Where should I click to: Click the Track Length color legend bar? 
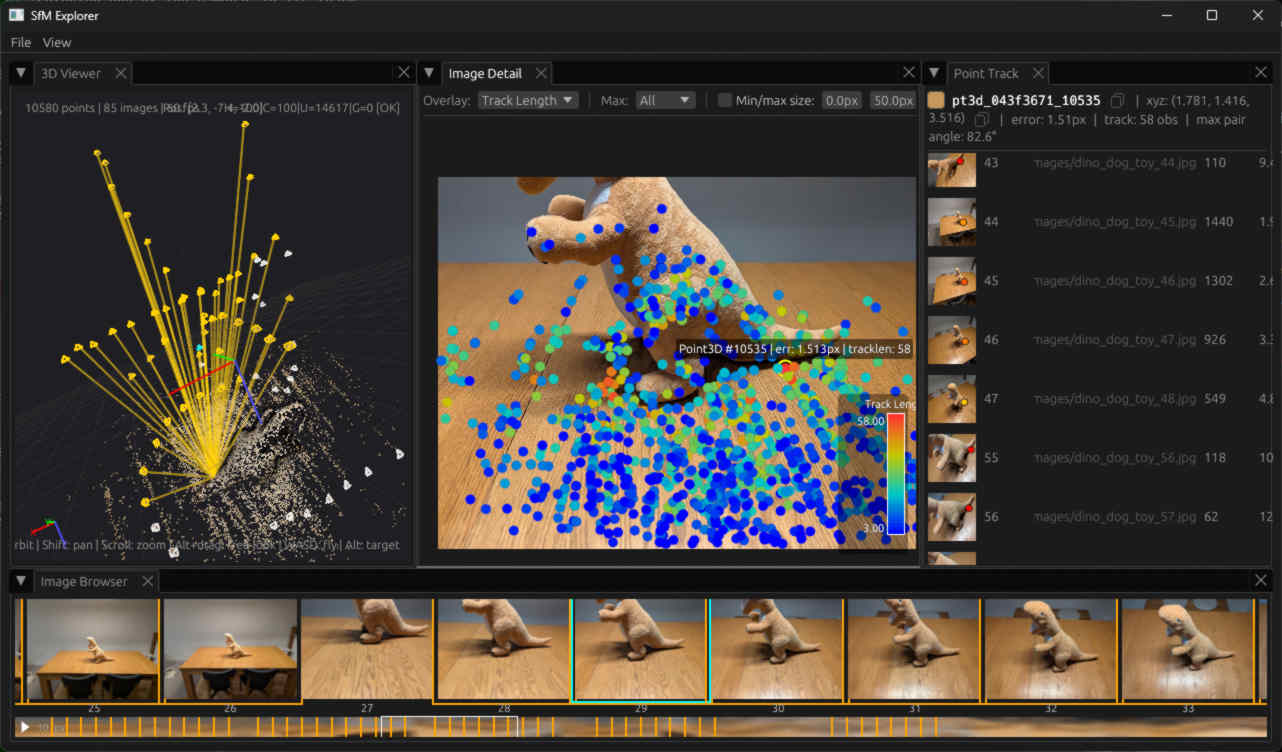click(x=896, y=474)
